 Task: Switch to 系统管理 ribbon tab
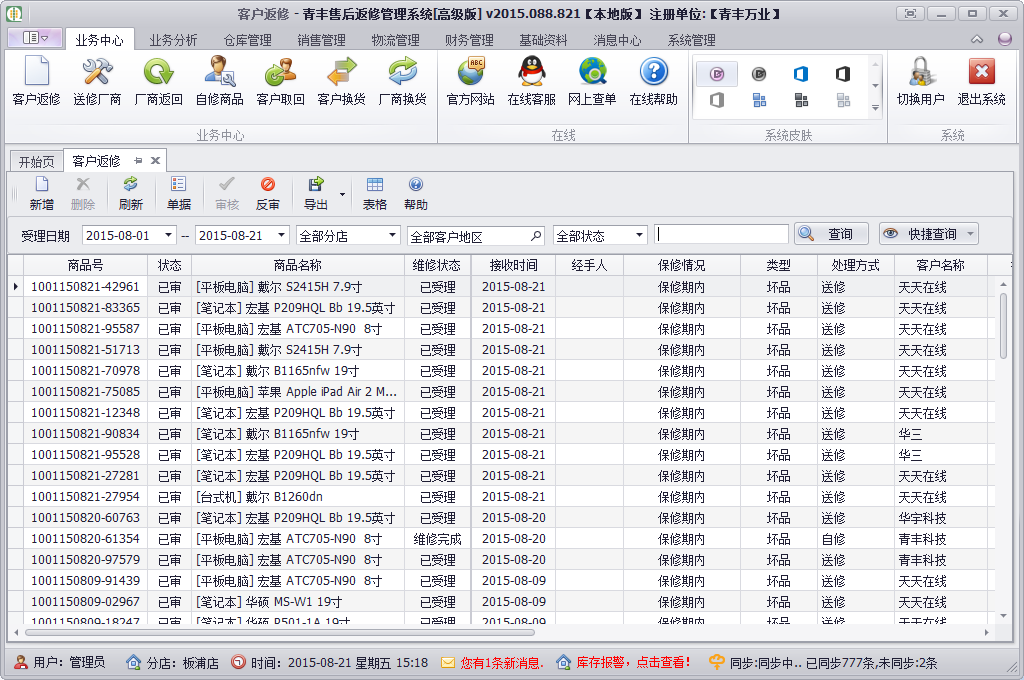(691, 40)
